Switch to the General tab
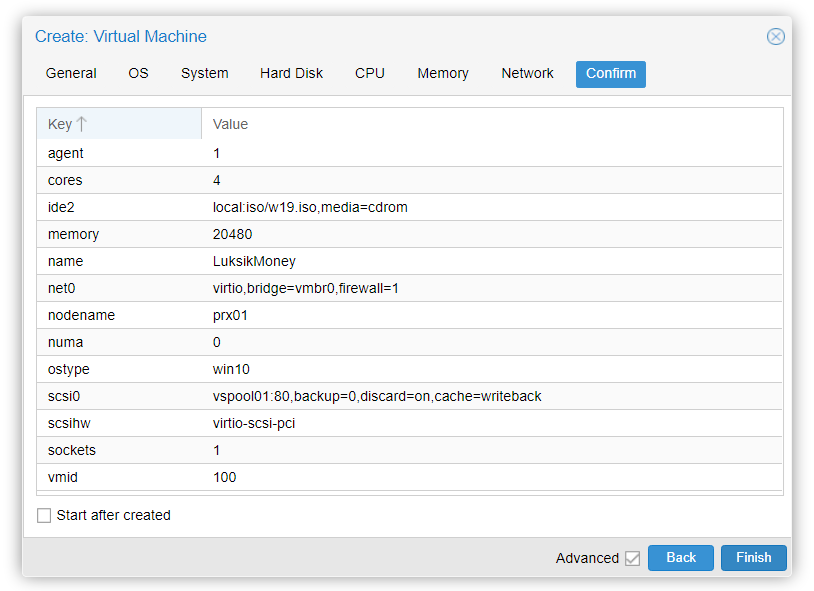The height and width of the screenshot is (591, 814). pyautogui.click(x=71, y=74)
